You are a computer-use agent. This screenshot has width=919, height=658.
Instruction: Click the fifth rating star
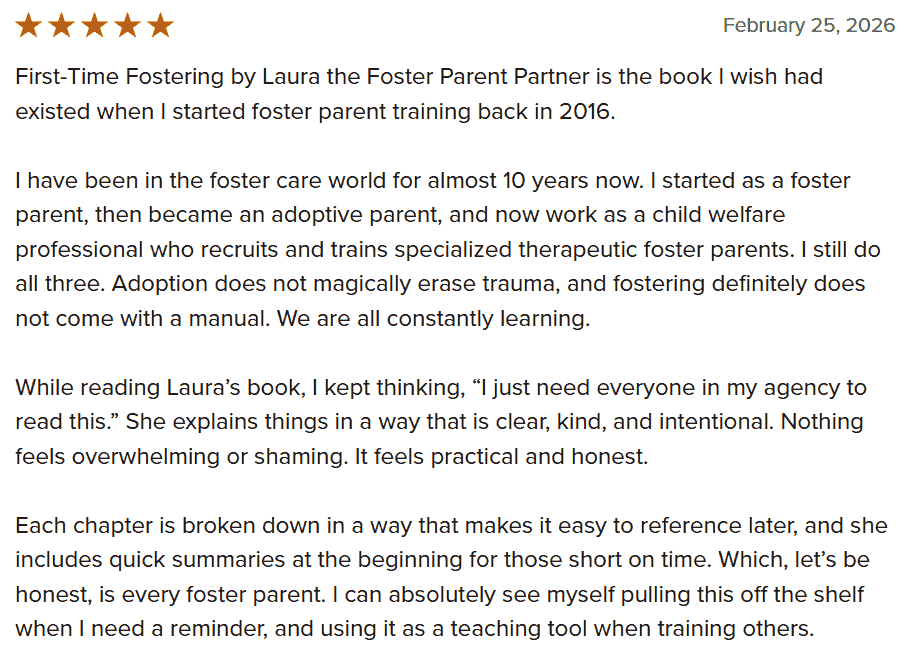160,26
